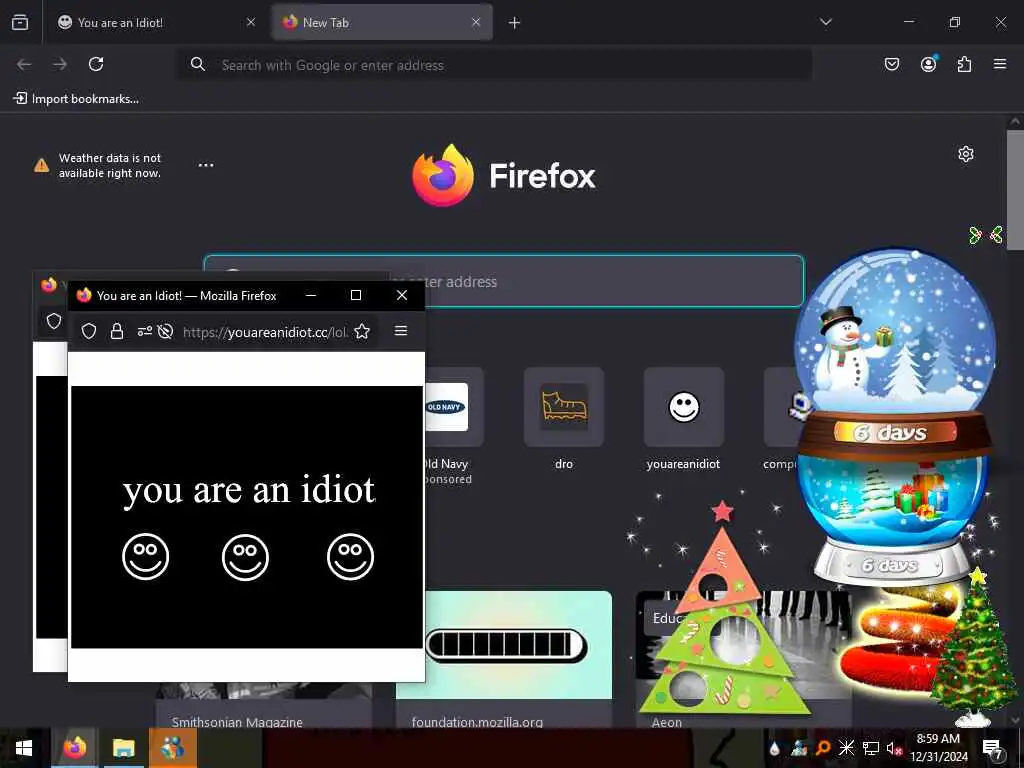Switch to the "You are an Idiot!" tab
The height and width of the screenshot is (768, 1024).
point(157,23)
